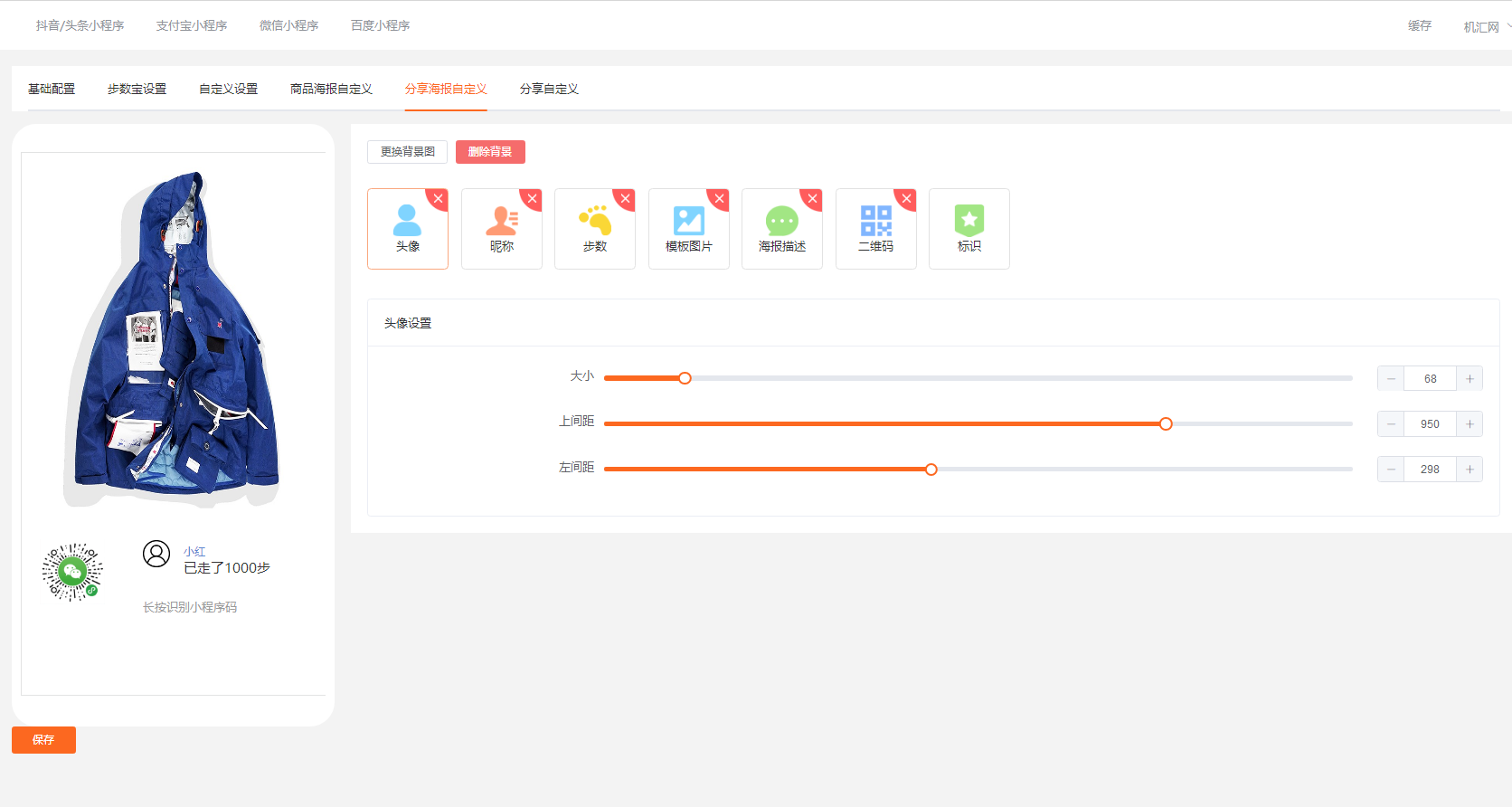The width and height of the screenshot is (1512, 807).
Task: Remove the 海报描述 element with its red X
Action: [813, 198]
